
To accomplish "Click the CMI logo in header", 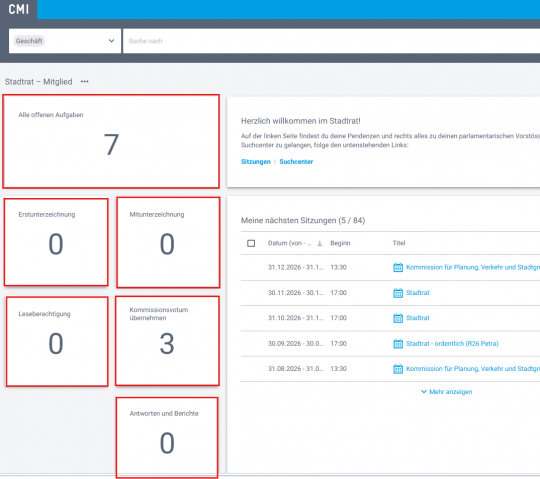I will pos(19,9).
